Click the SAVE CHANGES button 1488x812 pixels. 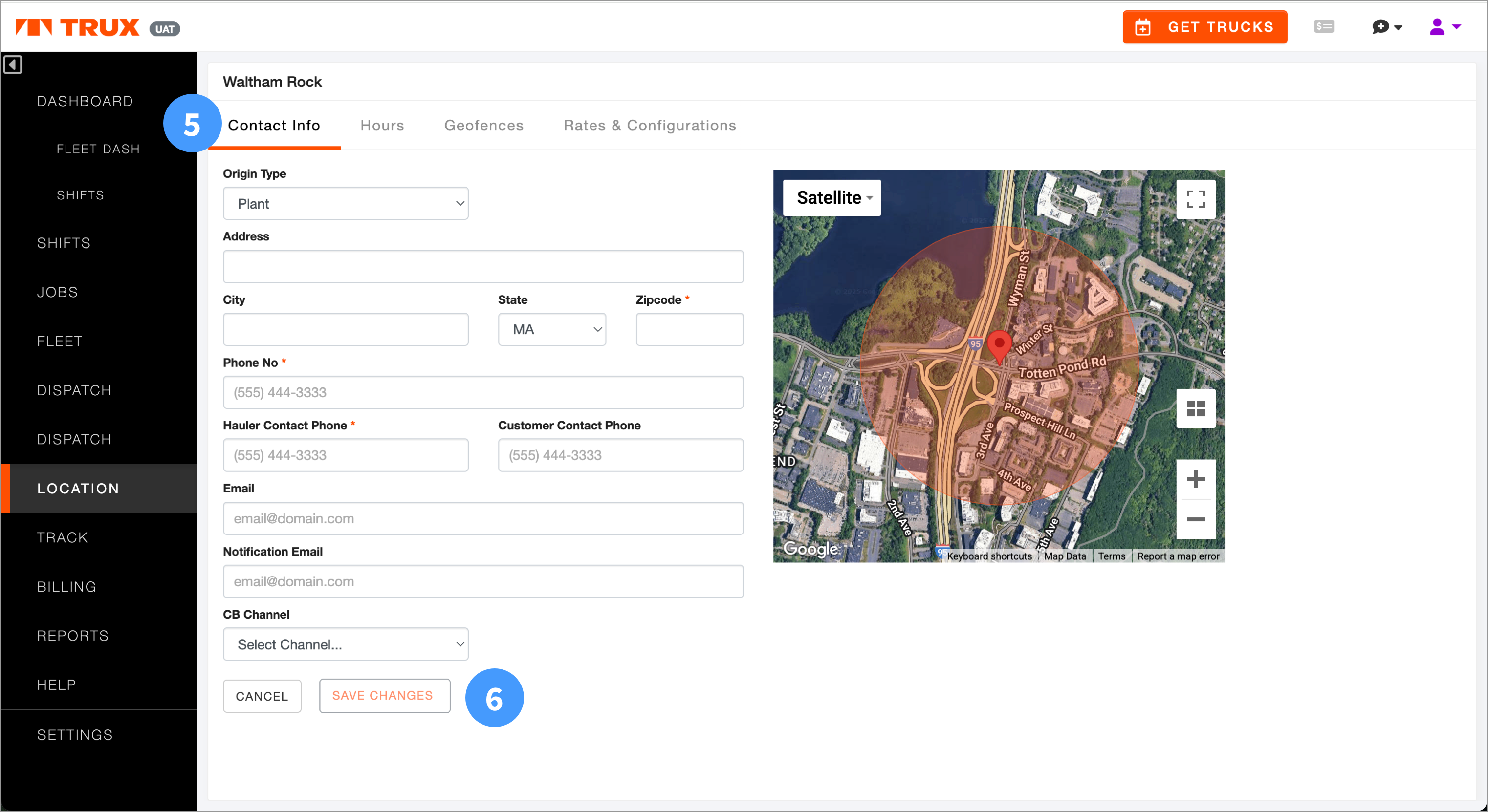click(384, 696)
